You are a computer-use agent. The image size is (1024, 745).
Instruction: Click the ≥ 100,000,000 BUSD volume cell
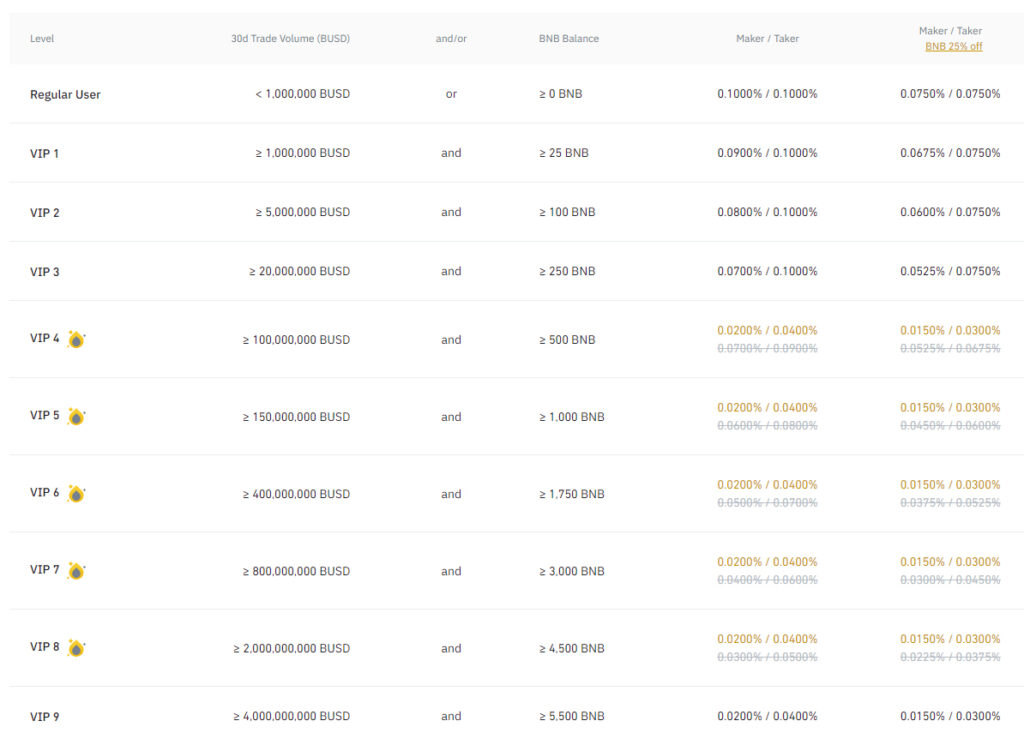[296, 340]
